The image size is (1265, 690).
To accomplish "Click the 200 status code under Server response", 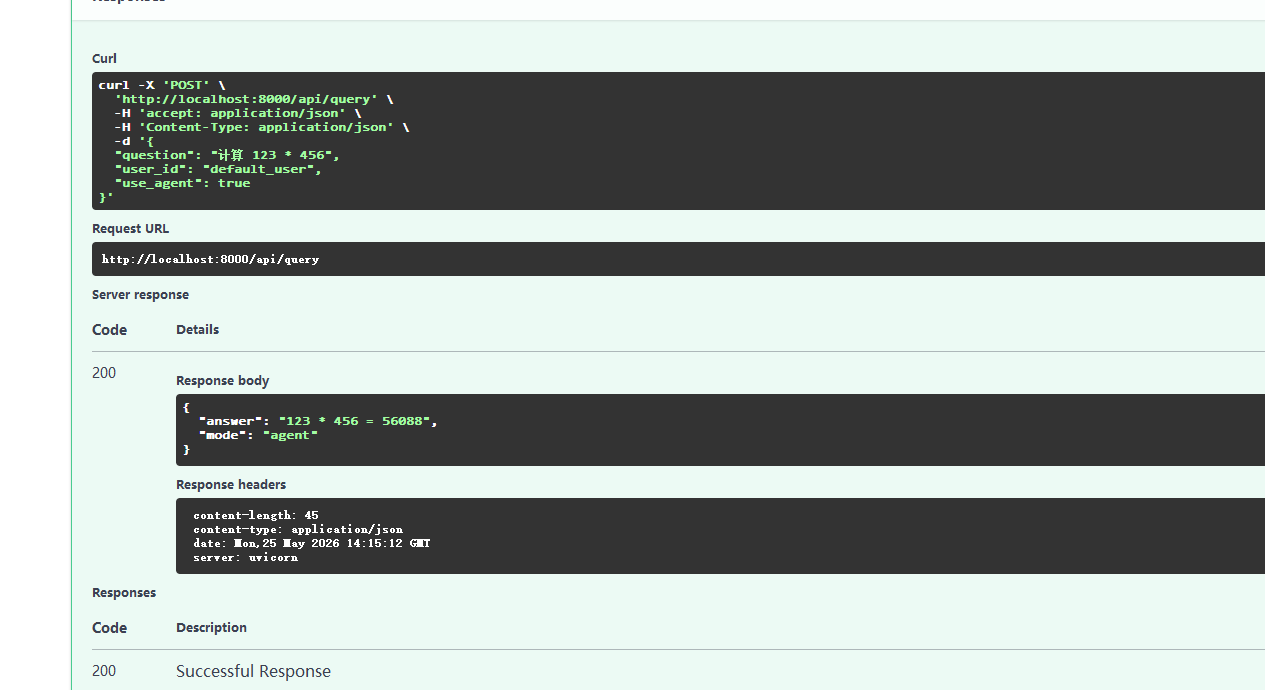I will tap(104, 373).
